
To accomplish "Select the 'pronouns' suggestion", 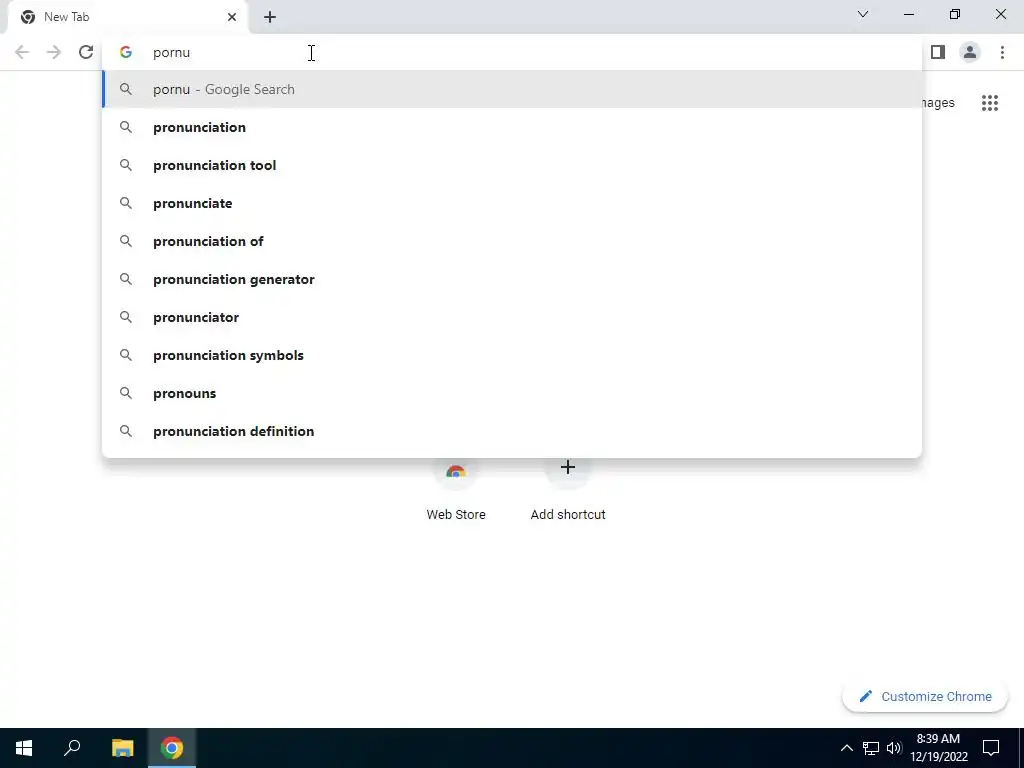I will pos(512,393).
